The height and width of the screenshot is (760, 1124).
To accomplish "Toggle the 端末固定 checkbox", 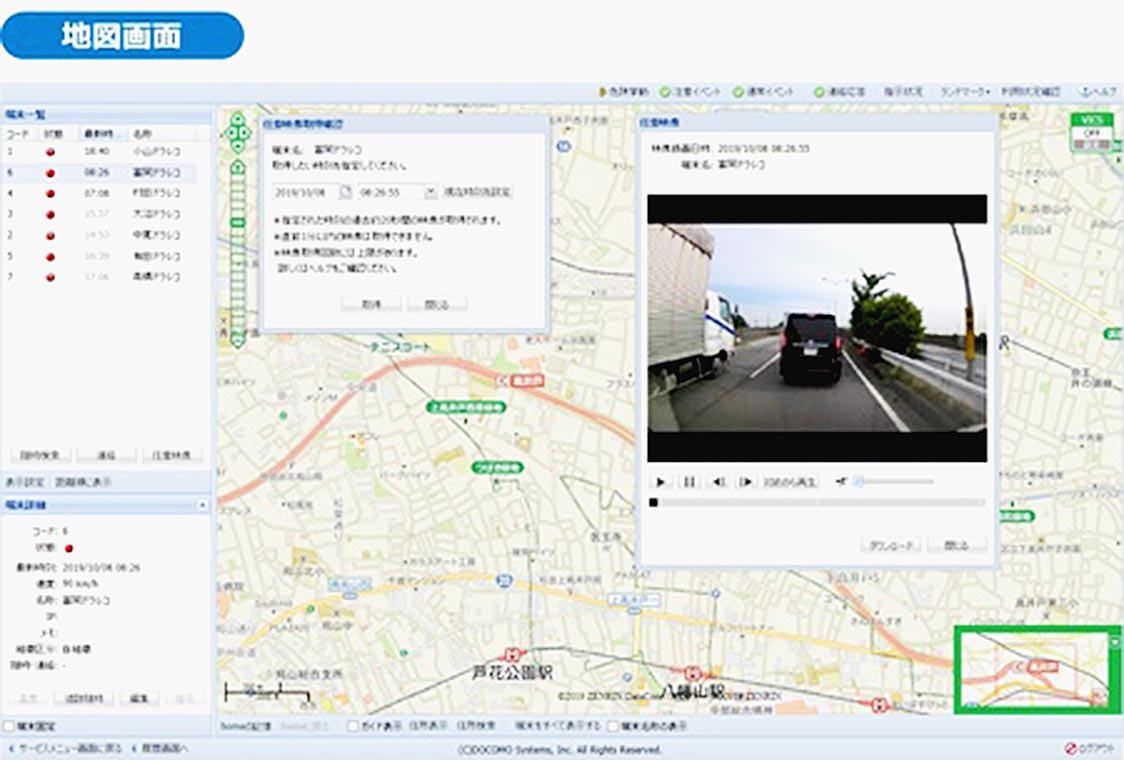I will click(10, 726).
